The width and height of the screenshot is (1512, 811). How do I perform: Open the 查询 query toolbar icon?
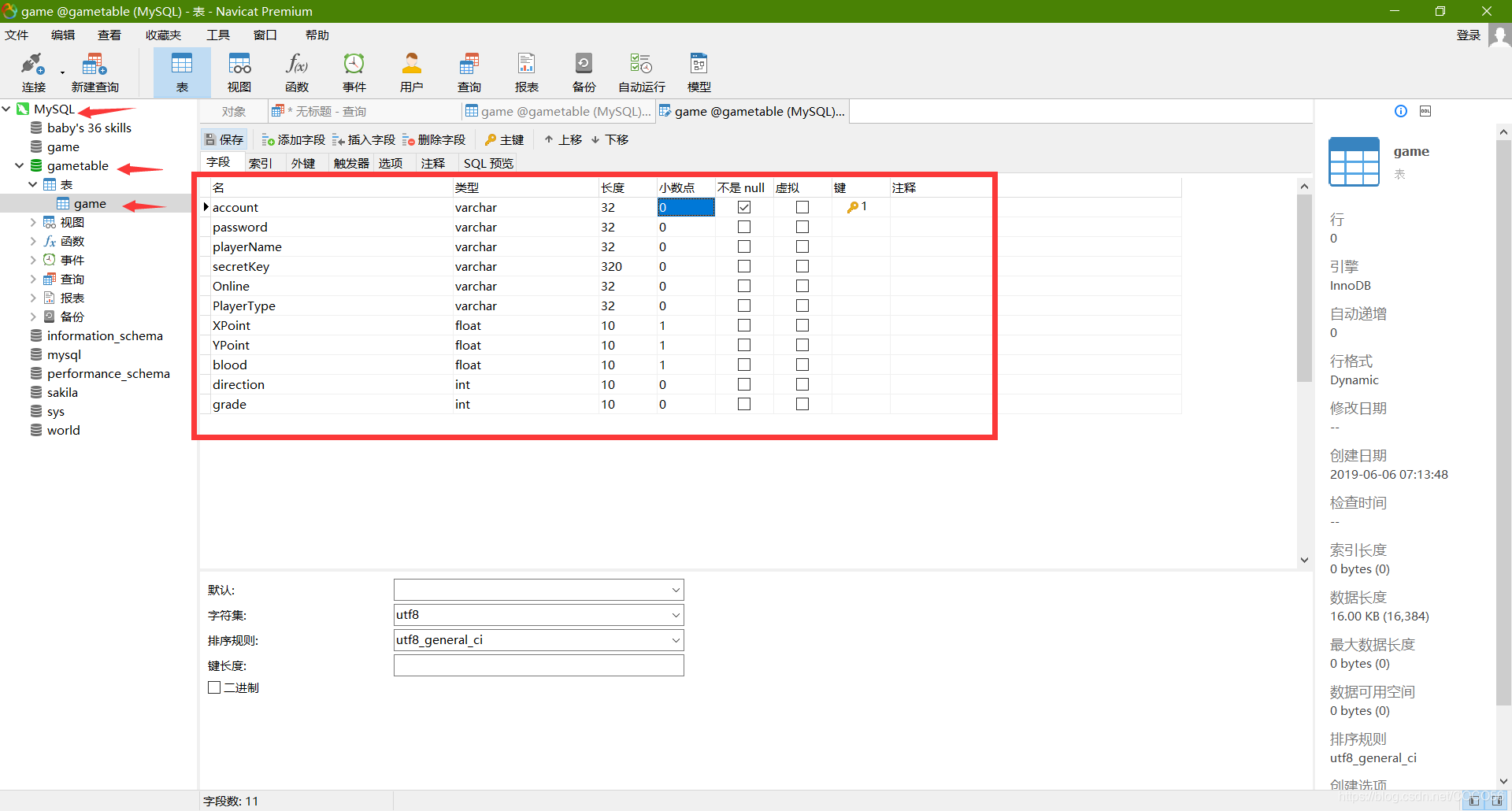[469, 72]
